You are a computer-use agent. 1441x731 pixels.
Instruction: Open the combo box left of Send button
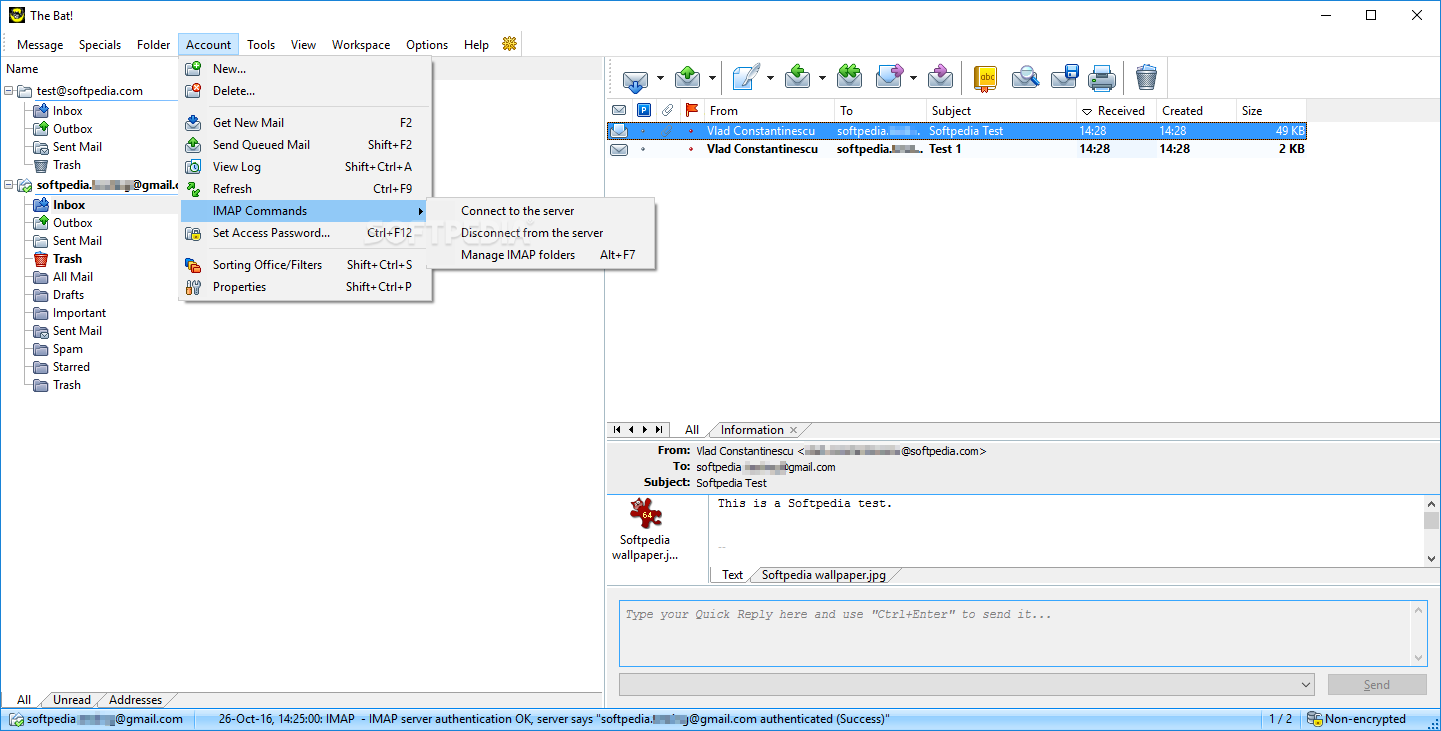tap(966, 684)
